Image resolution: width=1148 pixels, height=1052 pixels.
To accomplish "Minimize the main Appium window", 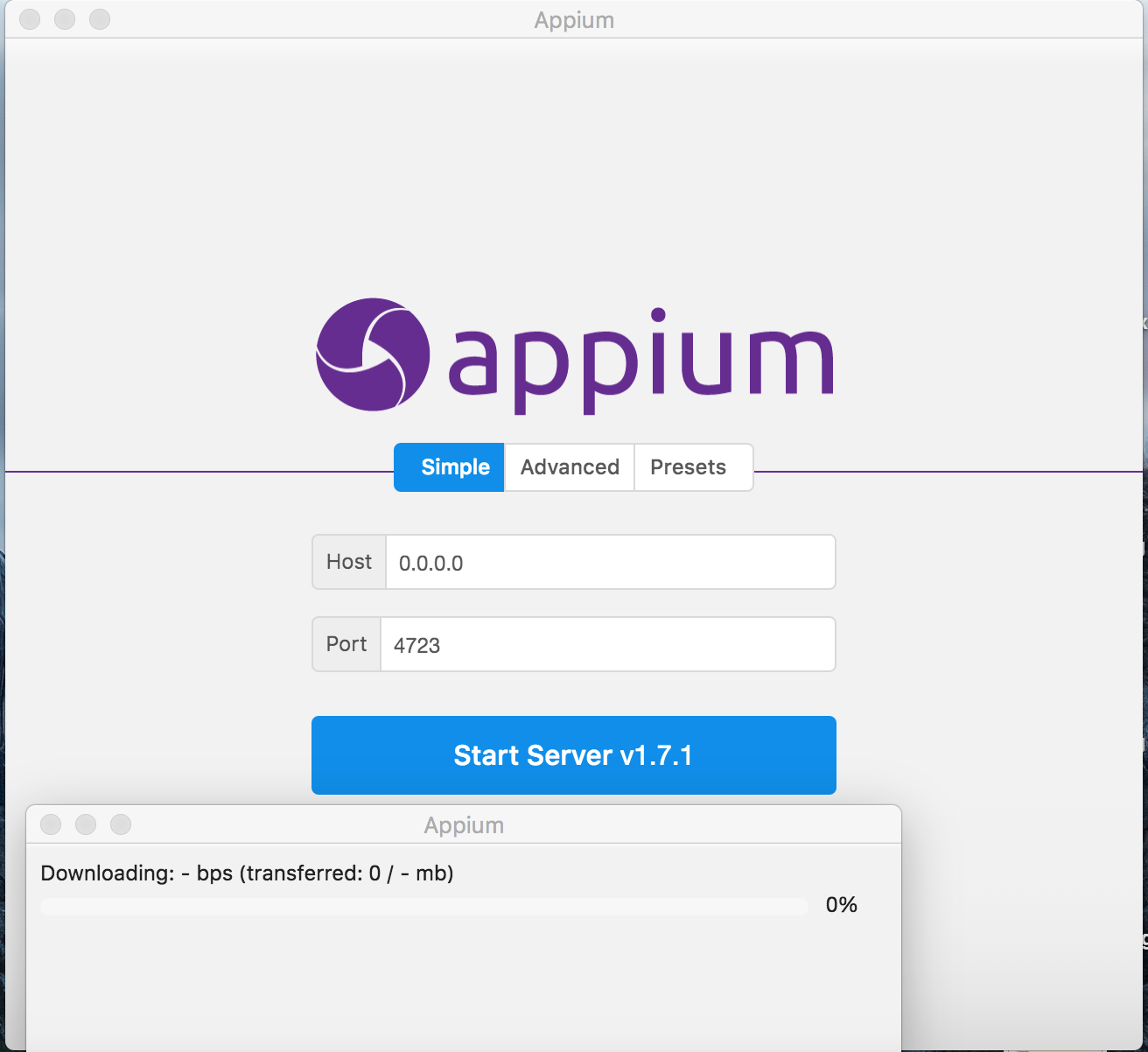I will (x=65, y=19).
